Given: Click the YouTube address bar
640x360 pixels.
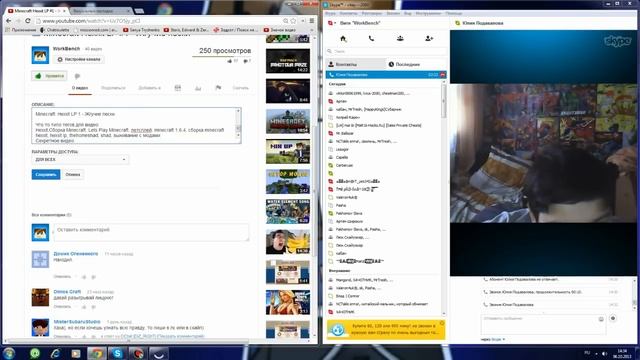Looking at the screenshot, I should (x=159, y=21).
